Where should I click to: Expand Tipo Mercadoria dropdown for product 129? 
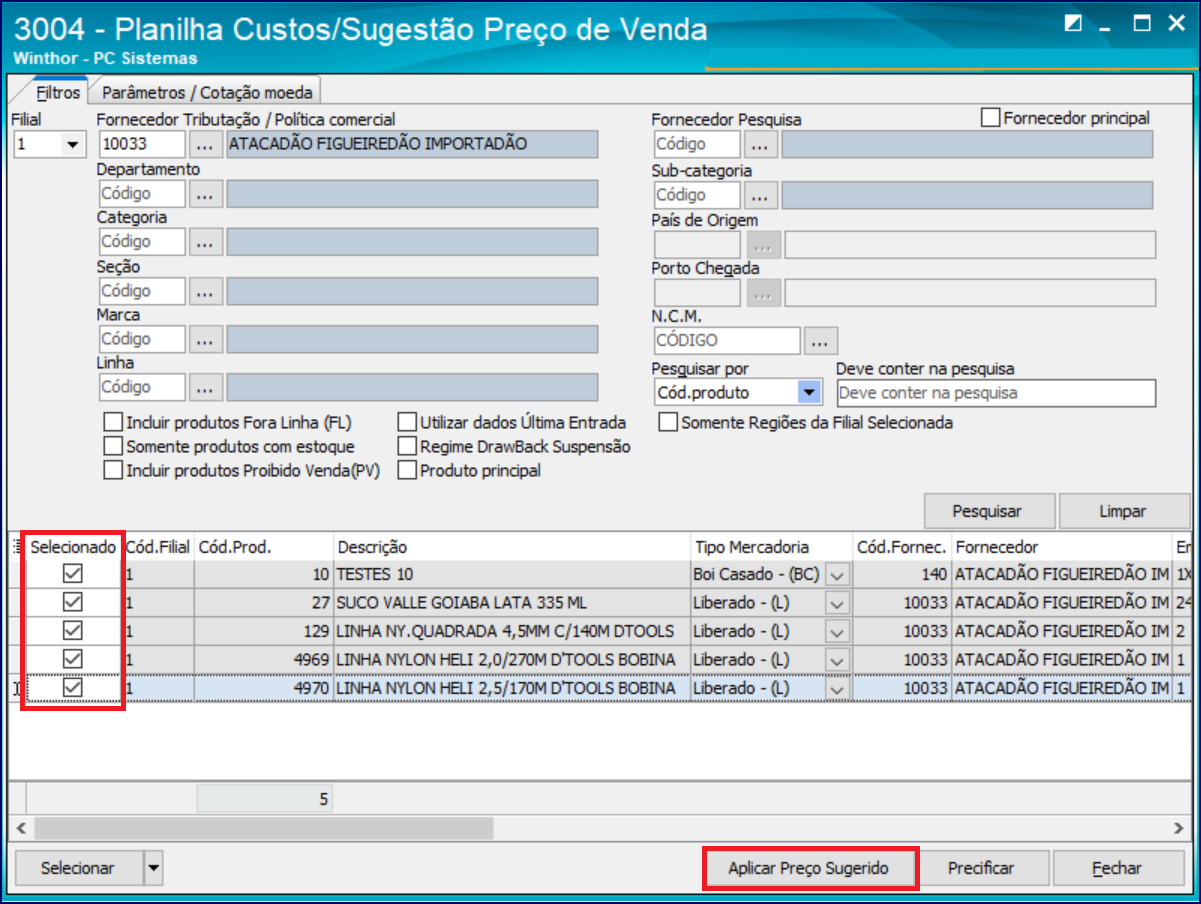[x=837, y=632]
